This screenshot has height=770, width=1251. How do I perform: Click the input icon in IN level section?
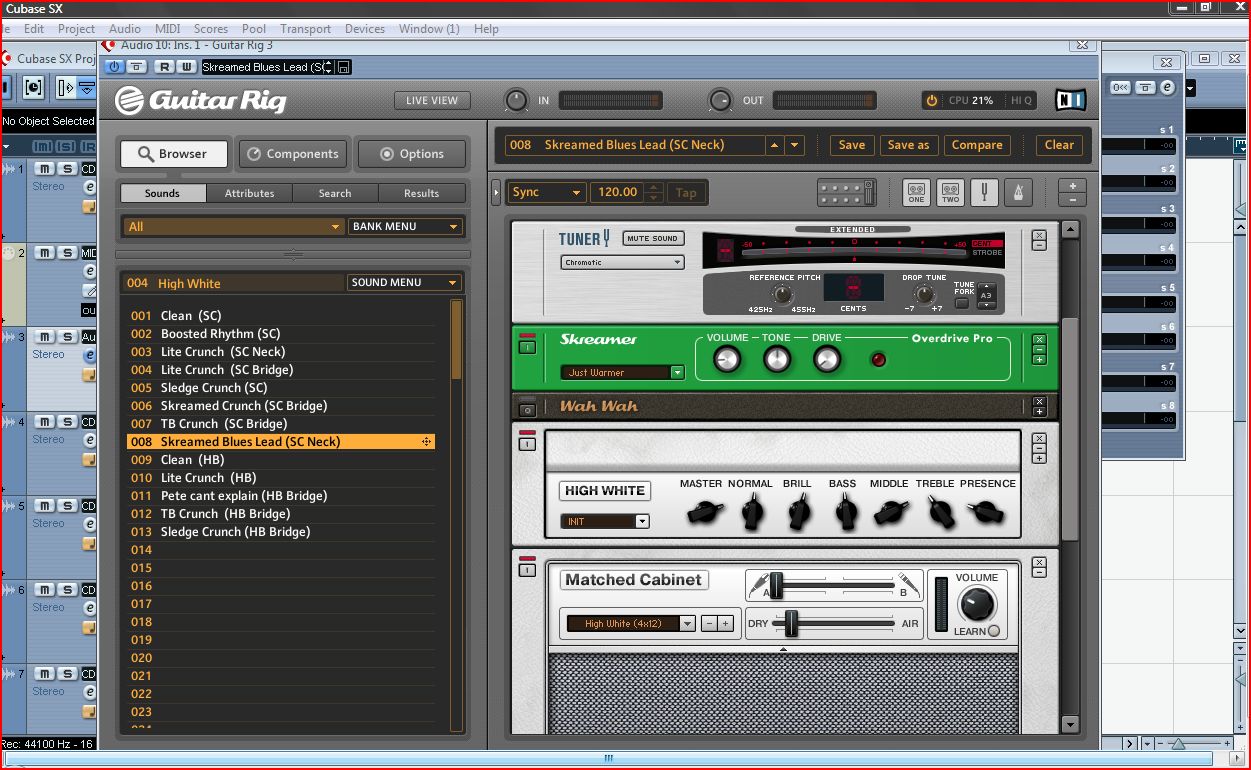pyautogui.click(x=515, y=100)
